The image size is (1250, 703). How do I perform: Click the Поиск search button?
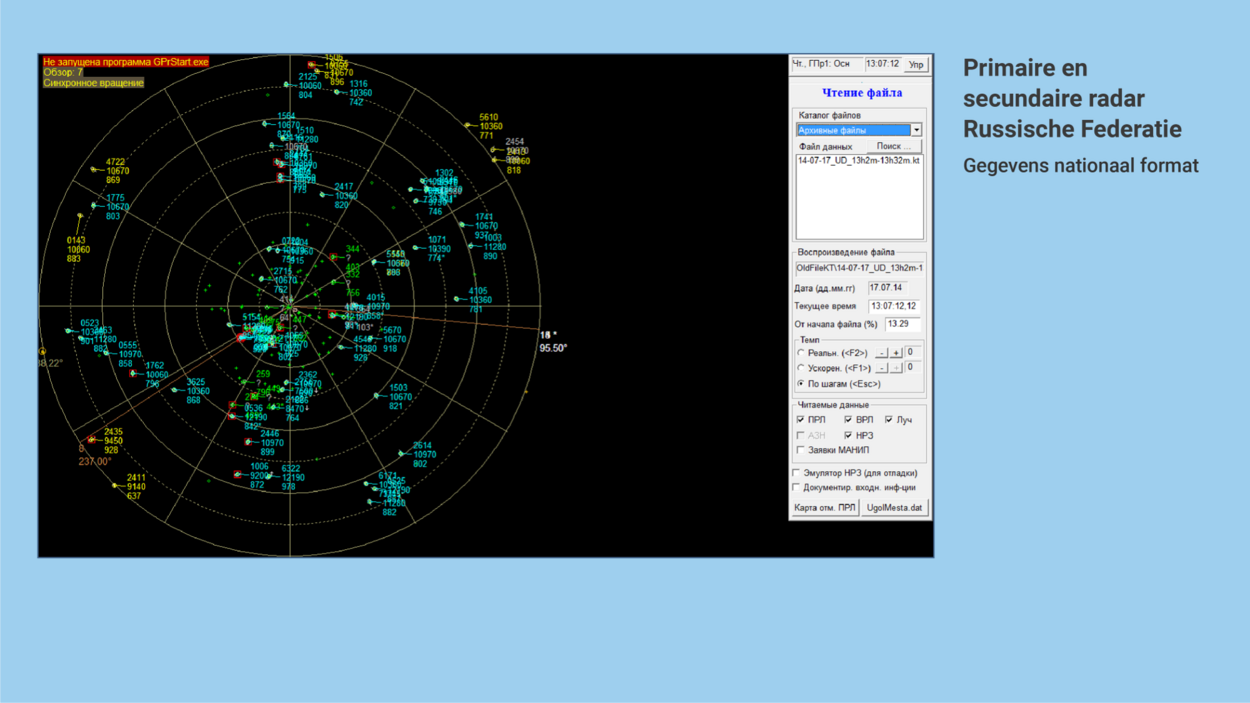pos(893,146)
